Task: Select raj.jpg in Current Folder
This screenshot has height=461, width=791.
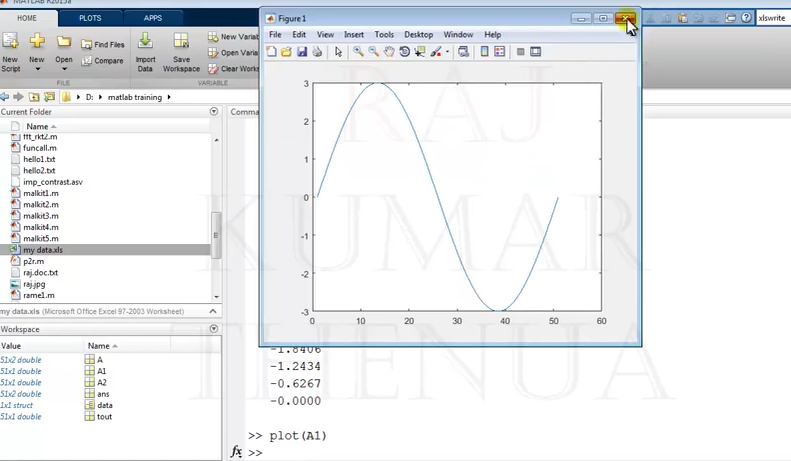Action: (34, 284)
